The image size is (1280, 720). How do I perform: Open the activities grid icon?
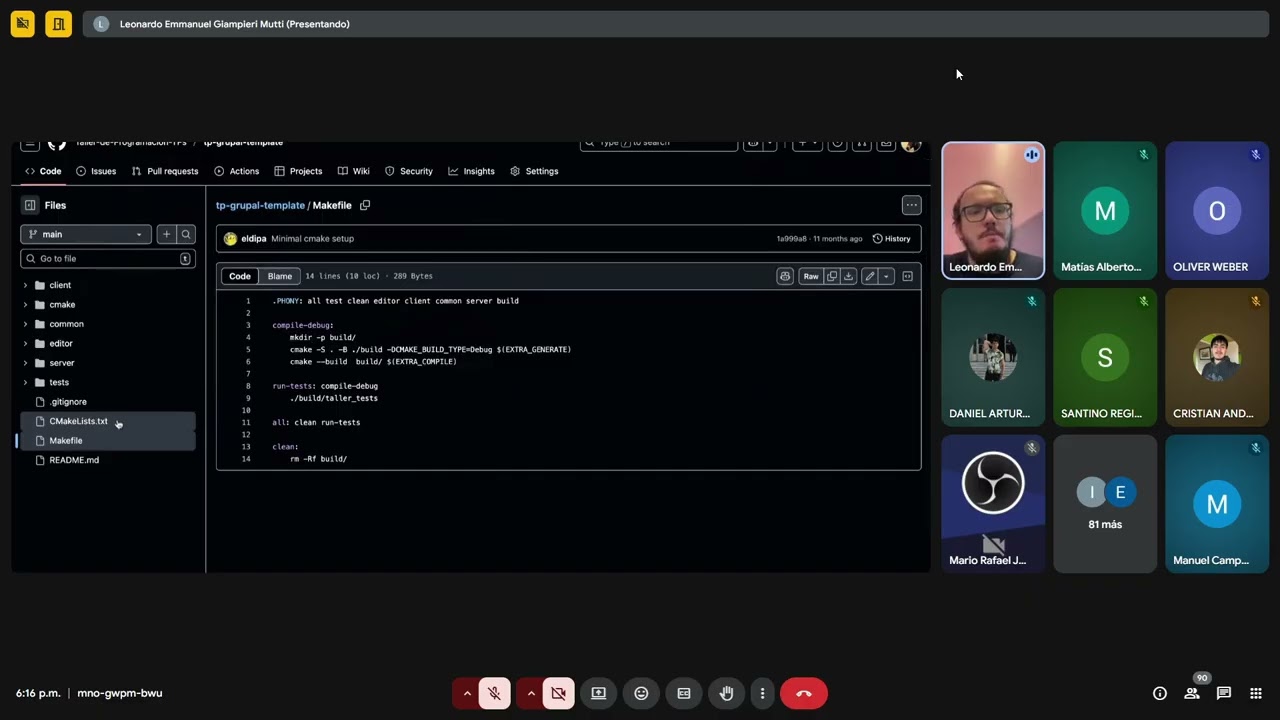point(1256,693)
